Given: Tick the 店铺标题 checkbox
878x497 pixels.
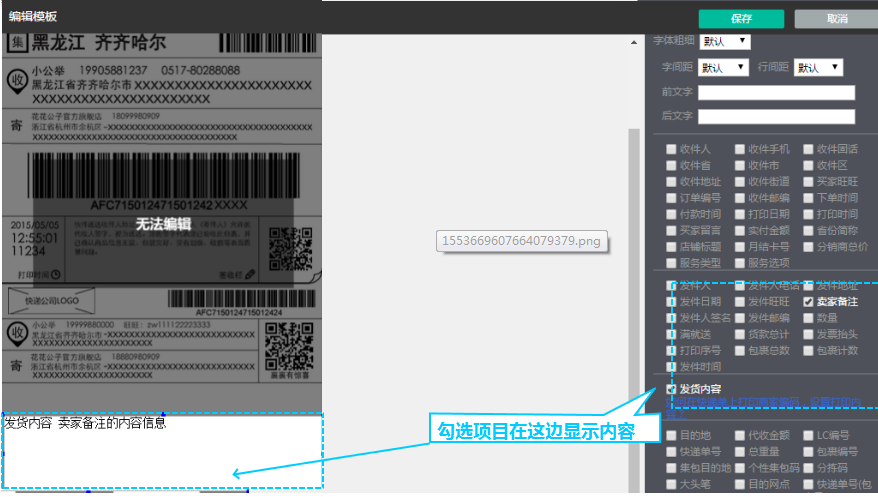Looking at the screenshot, I should [671, 247].
